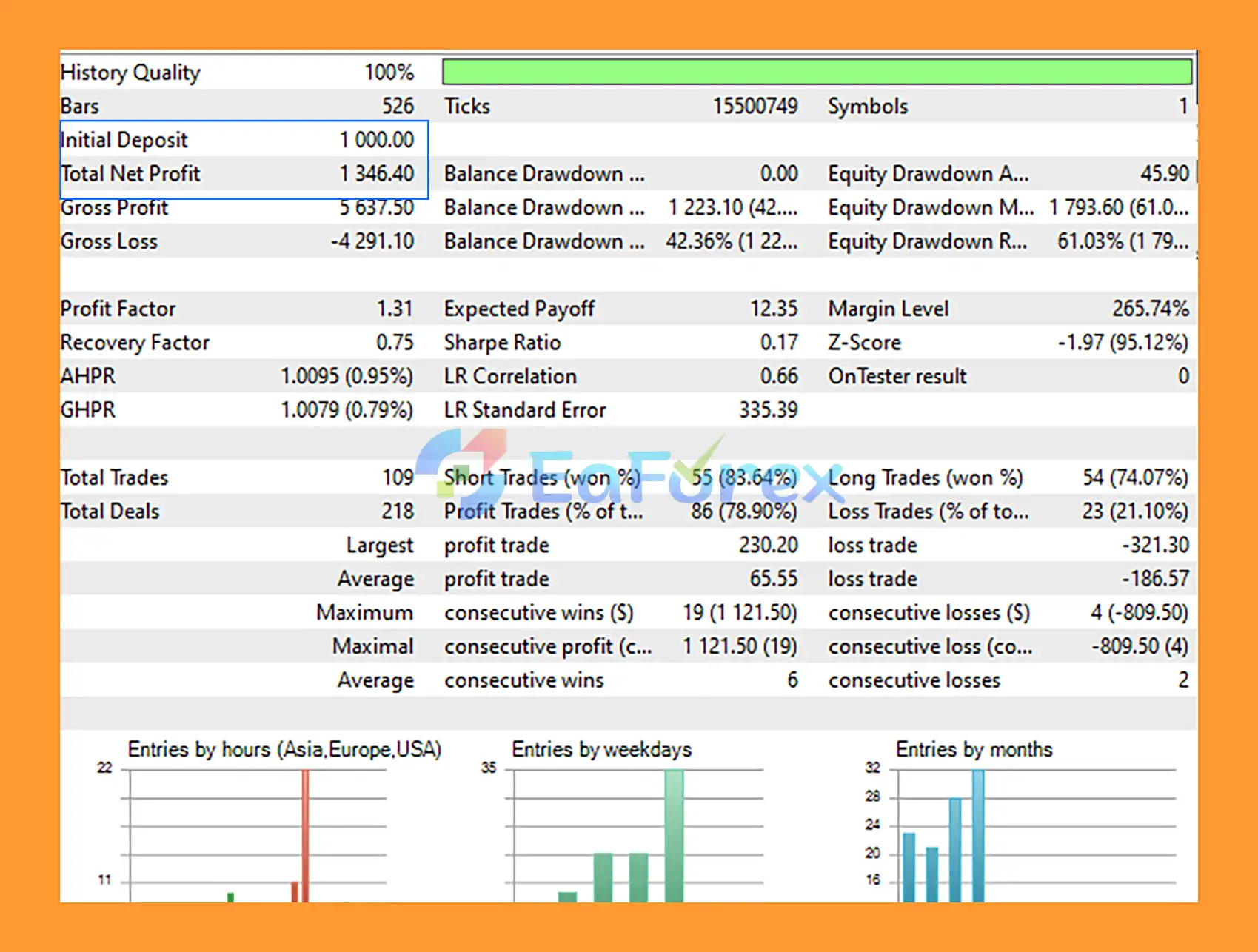The image size is (1258, 952).
Task: Select consecutive wins value 19 (1 121.50)
Action: 740,613
